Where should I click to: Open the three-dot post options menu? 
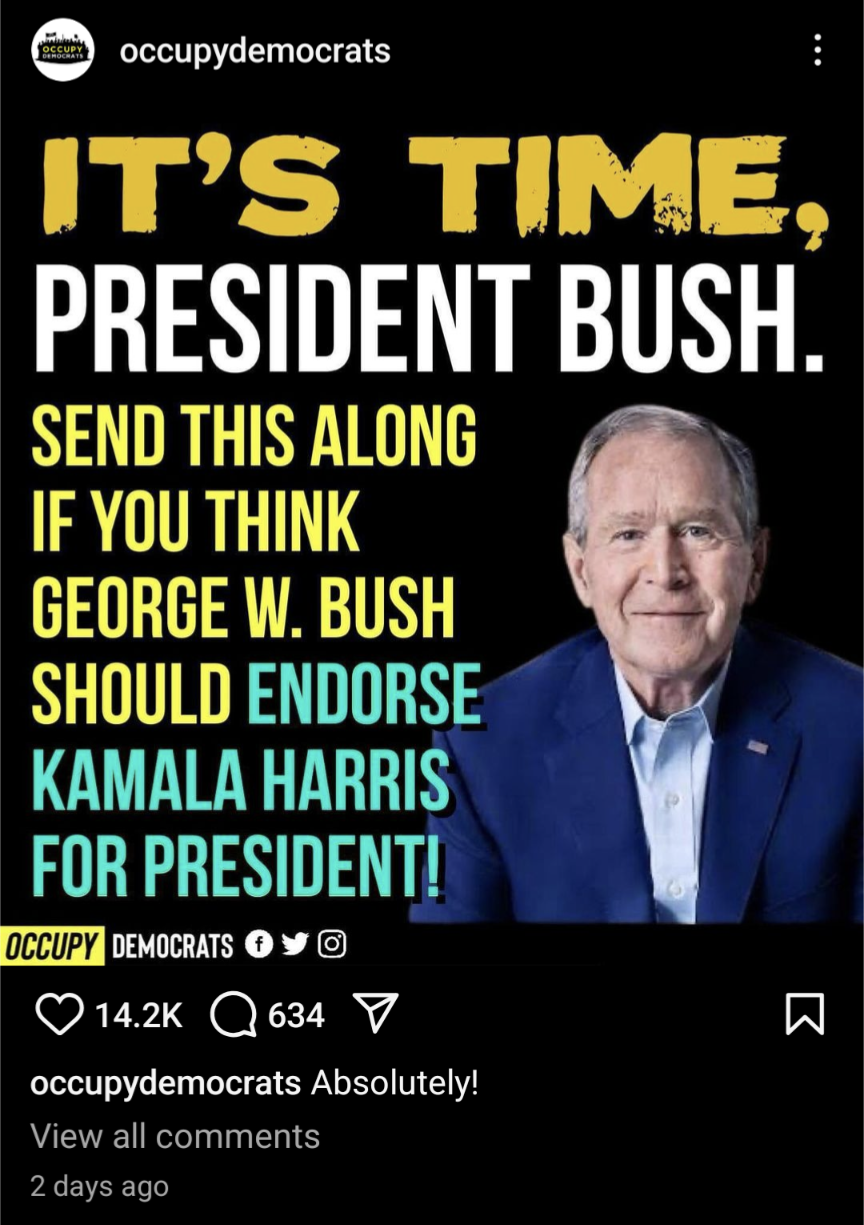click(x=818, y=50)
